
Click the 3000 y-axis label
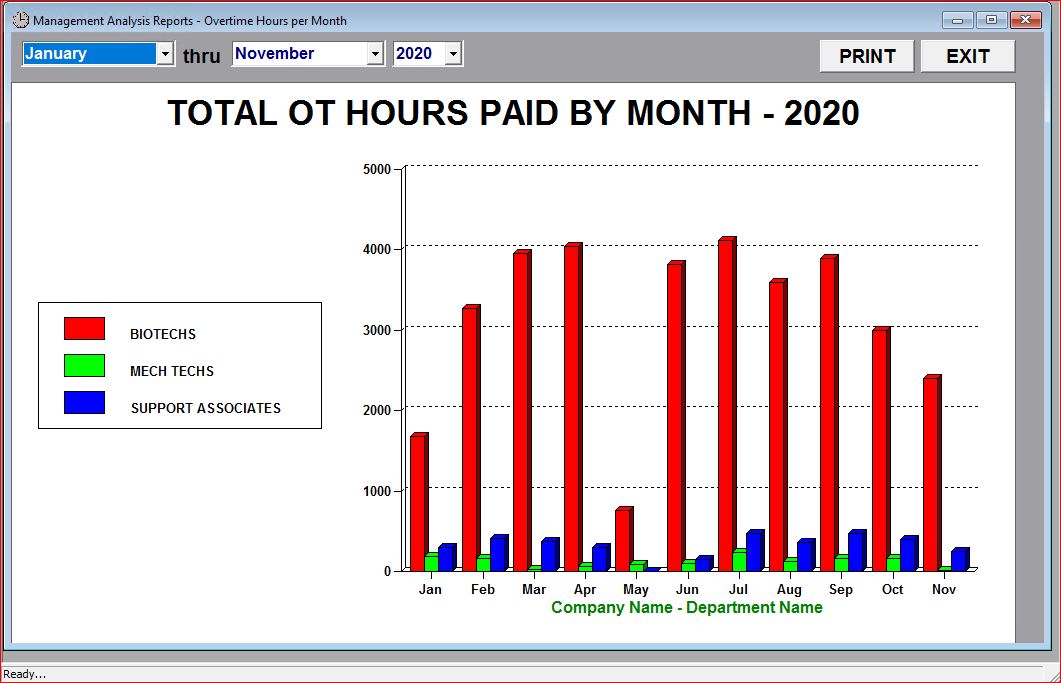pos(377,330)
